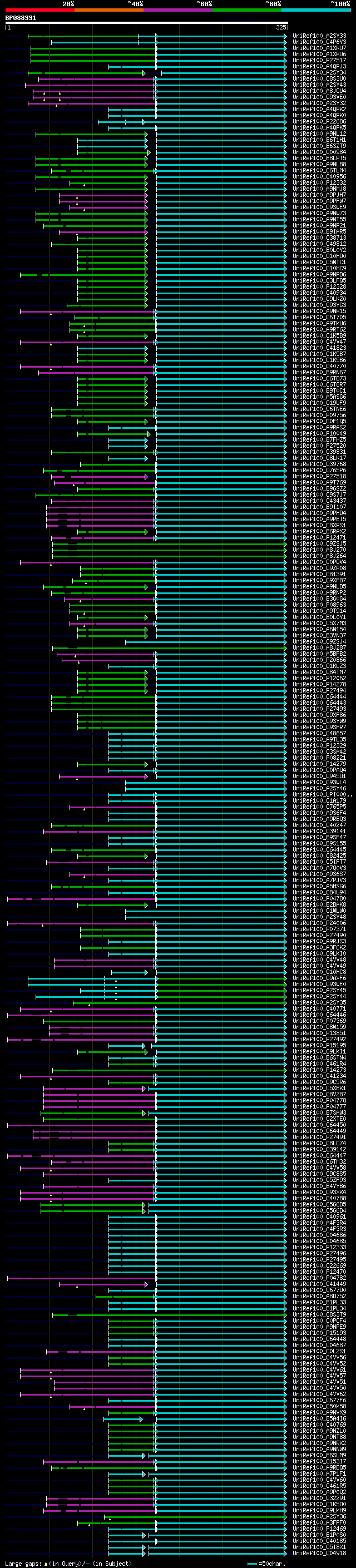The image size is (356, 1568).
Task: Select hit UniRef100_P24006
Action: pos(319,923)
